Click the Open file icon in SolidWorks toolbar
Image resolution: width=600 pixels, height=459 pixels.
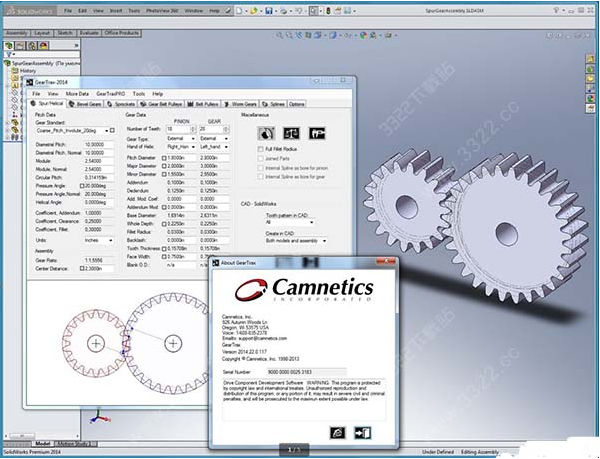pyautogui.click(x=253, y=11)
